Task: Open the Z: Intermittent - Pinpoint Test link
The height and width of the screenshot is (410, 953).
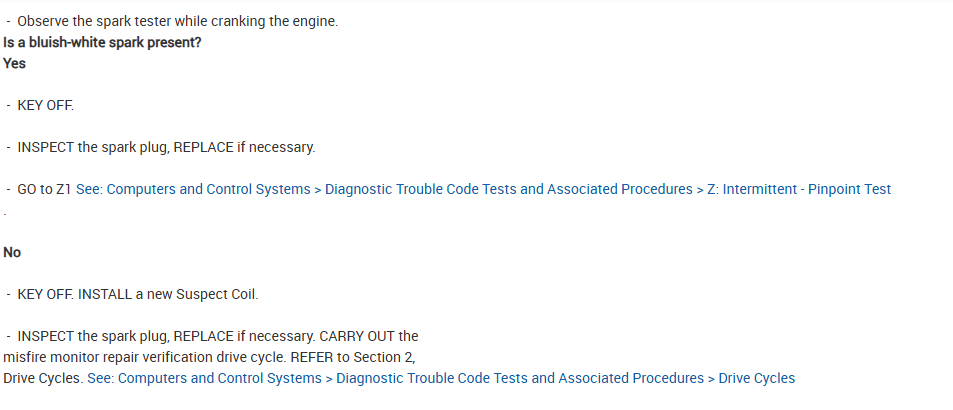Action: [798, 189]
